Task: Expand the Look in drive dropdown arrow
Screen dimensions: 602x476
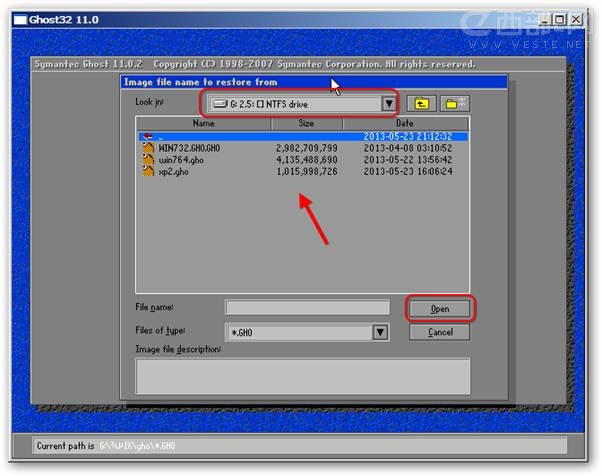Action: (387, 103)
